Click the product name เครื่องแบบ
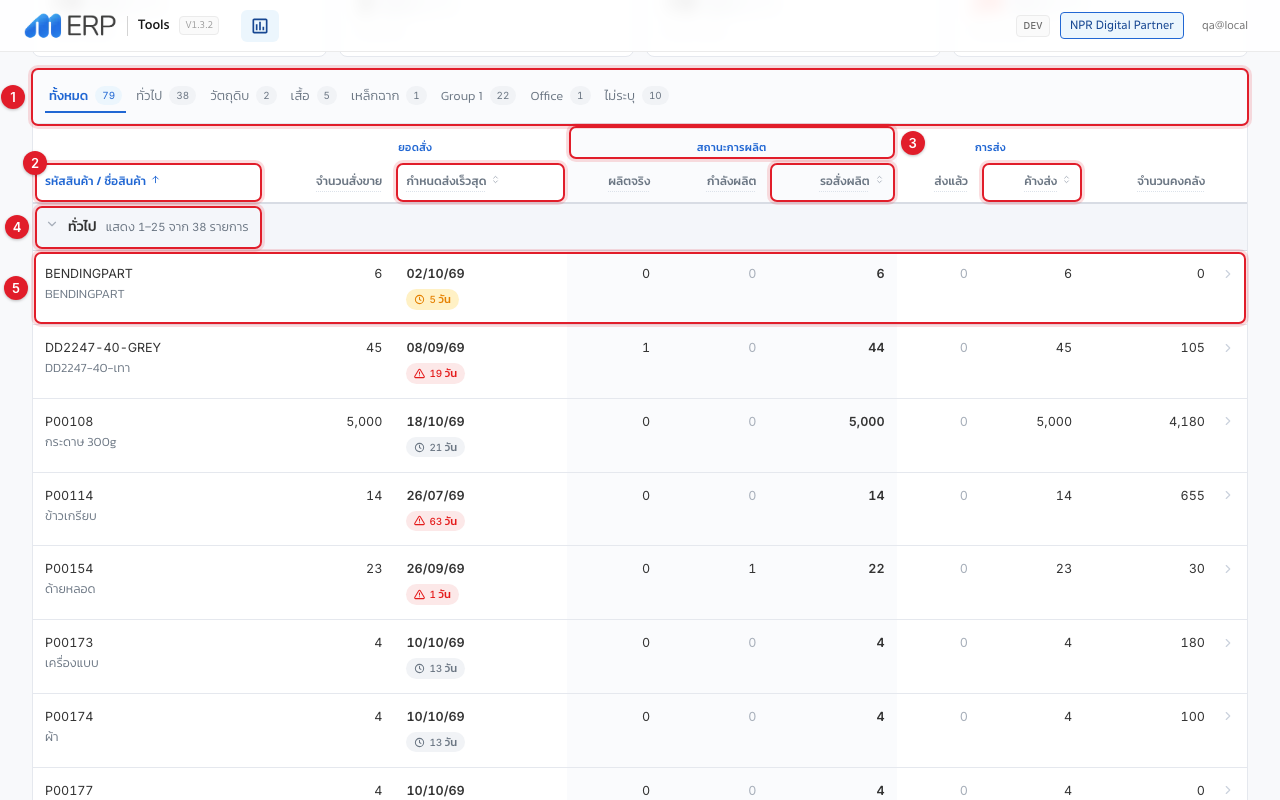This screenshot has height=800, width=1280. pos(72,663)
